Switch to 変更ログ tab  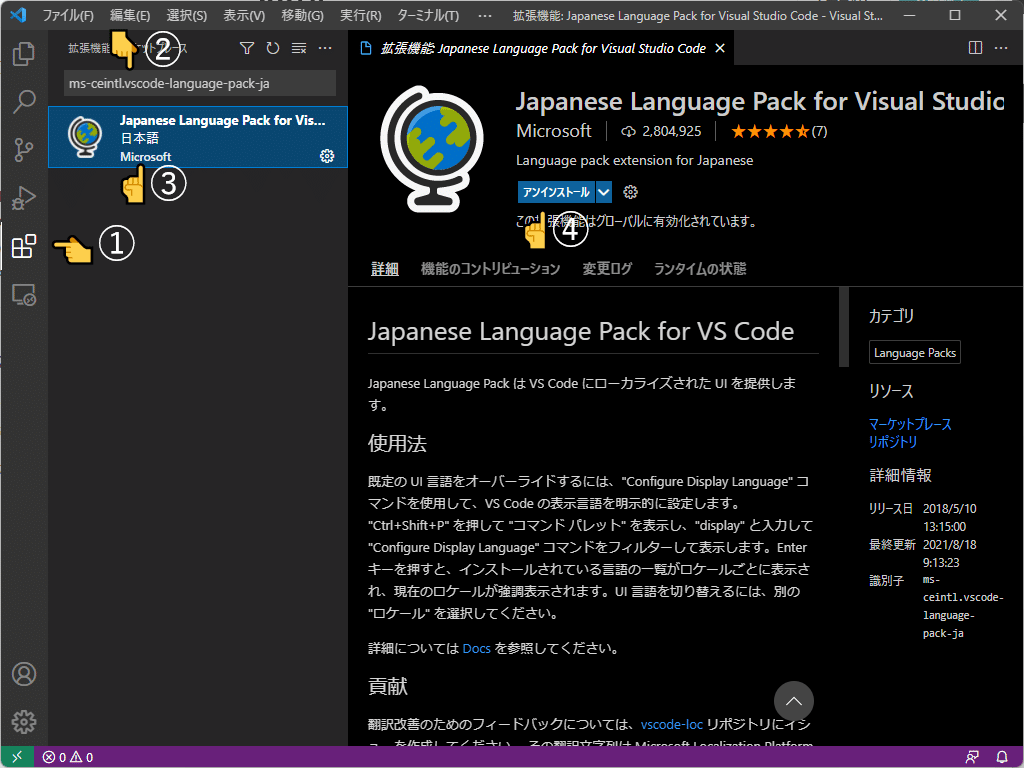coord(607,269)
